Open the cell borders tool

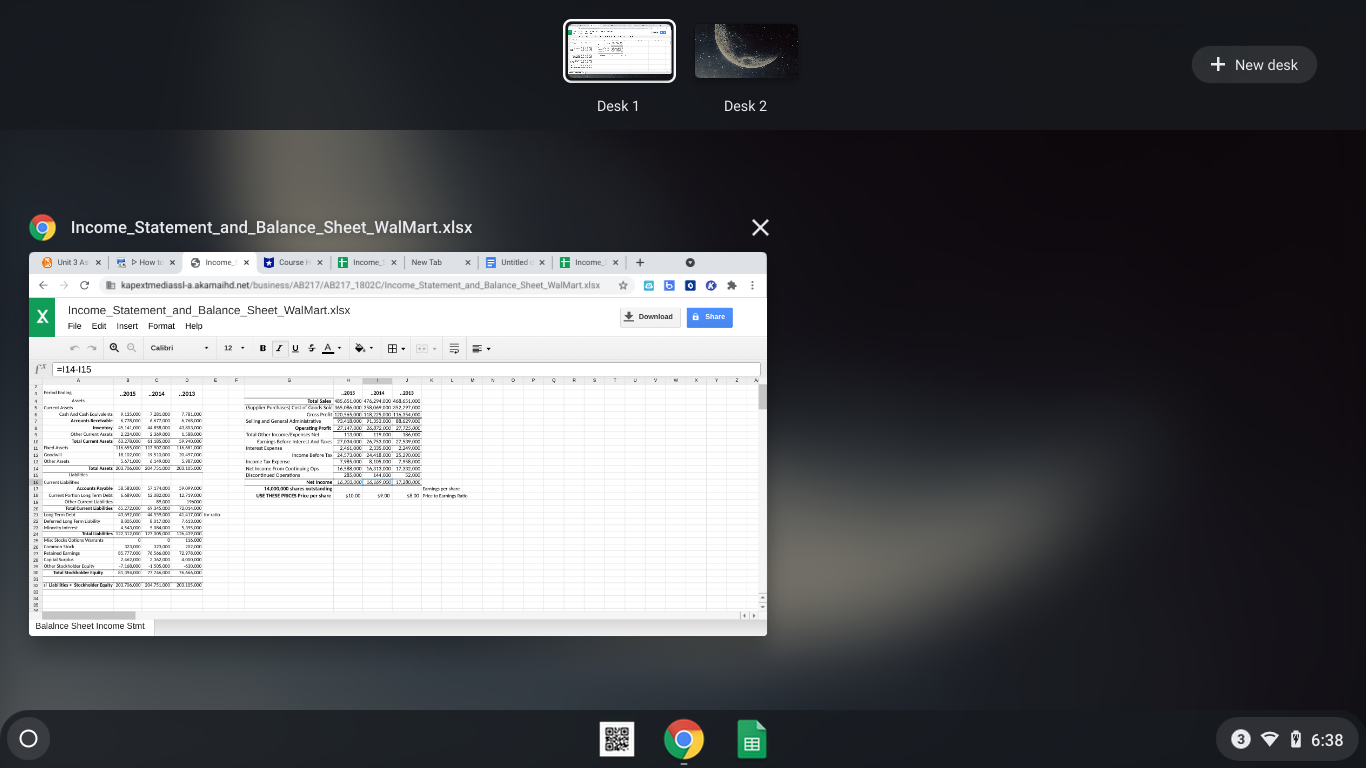tap(393, 348)
